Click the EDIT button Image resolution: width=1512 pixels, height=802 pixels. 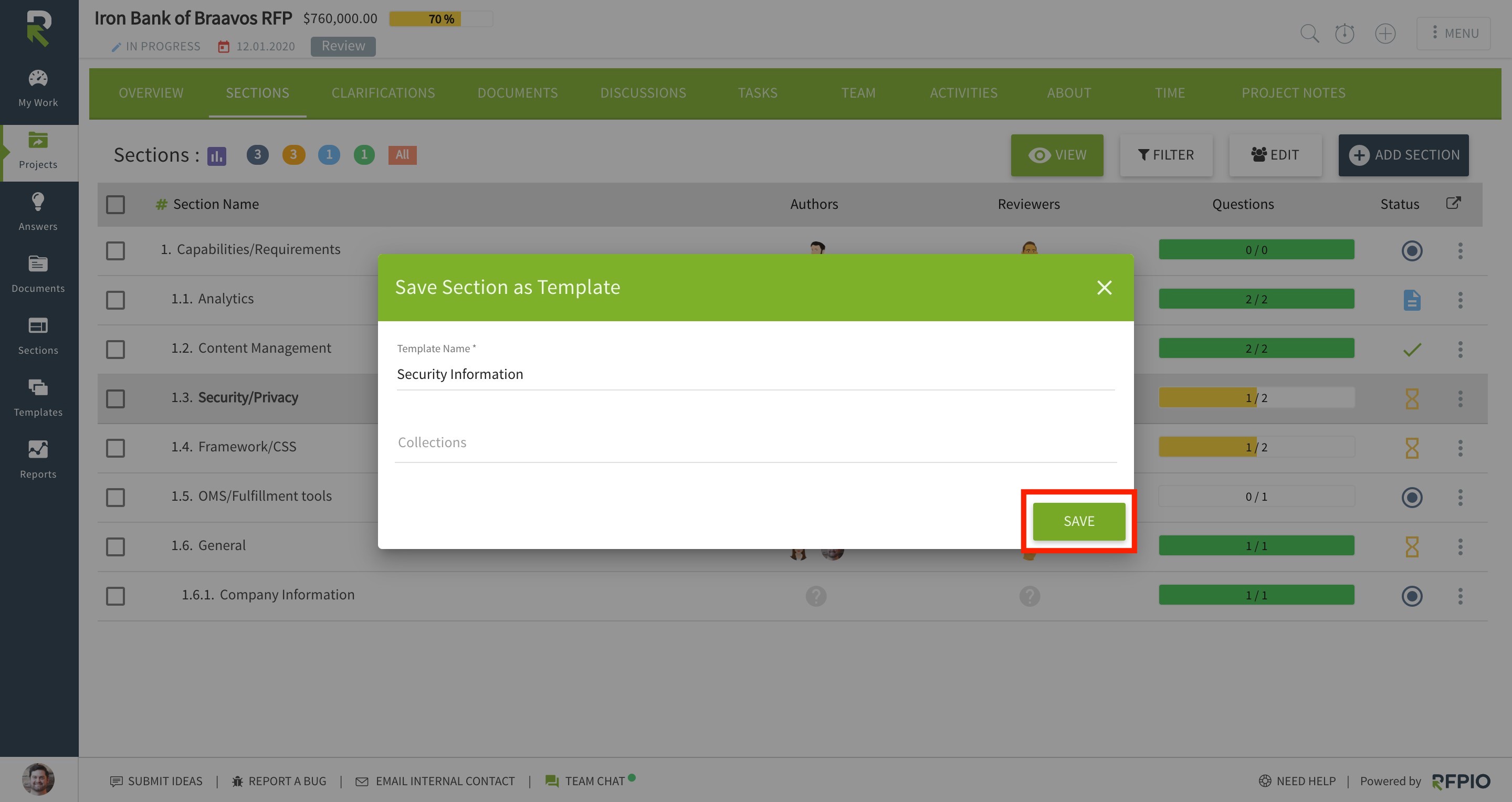(1275, 155)
